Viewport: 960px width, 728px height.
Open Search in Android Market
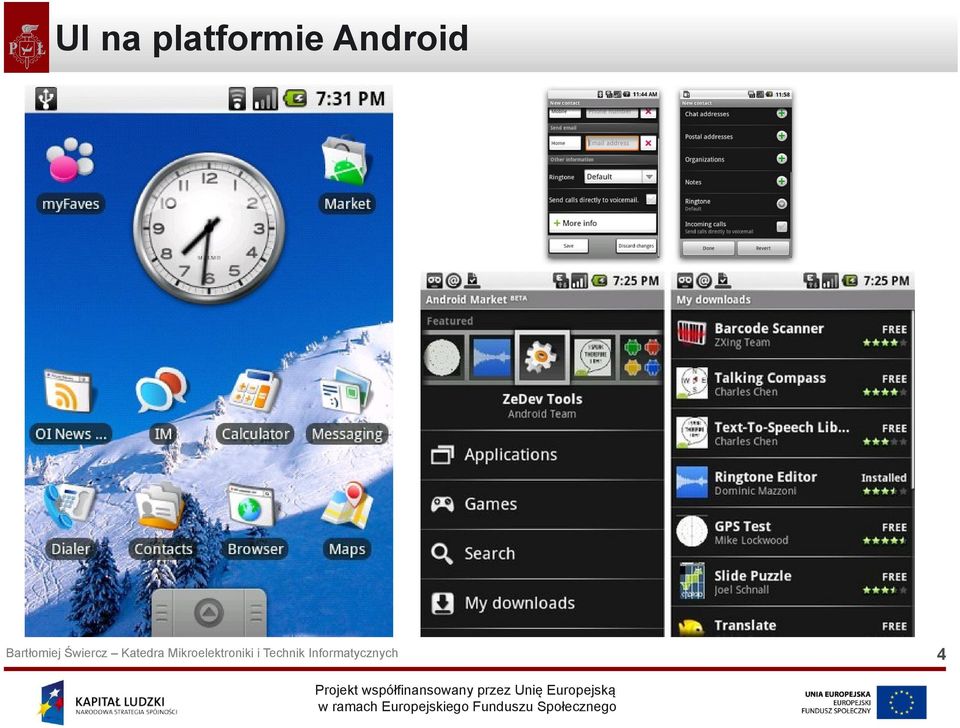(542, 554)
